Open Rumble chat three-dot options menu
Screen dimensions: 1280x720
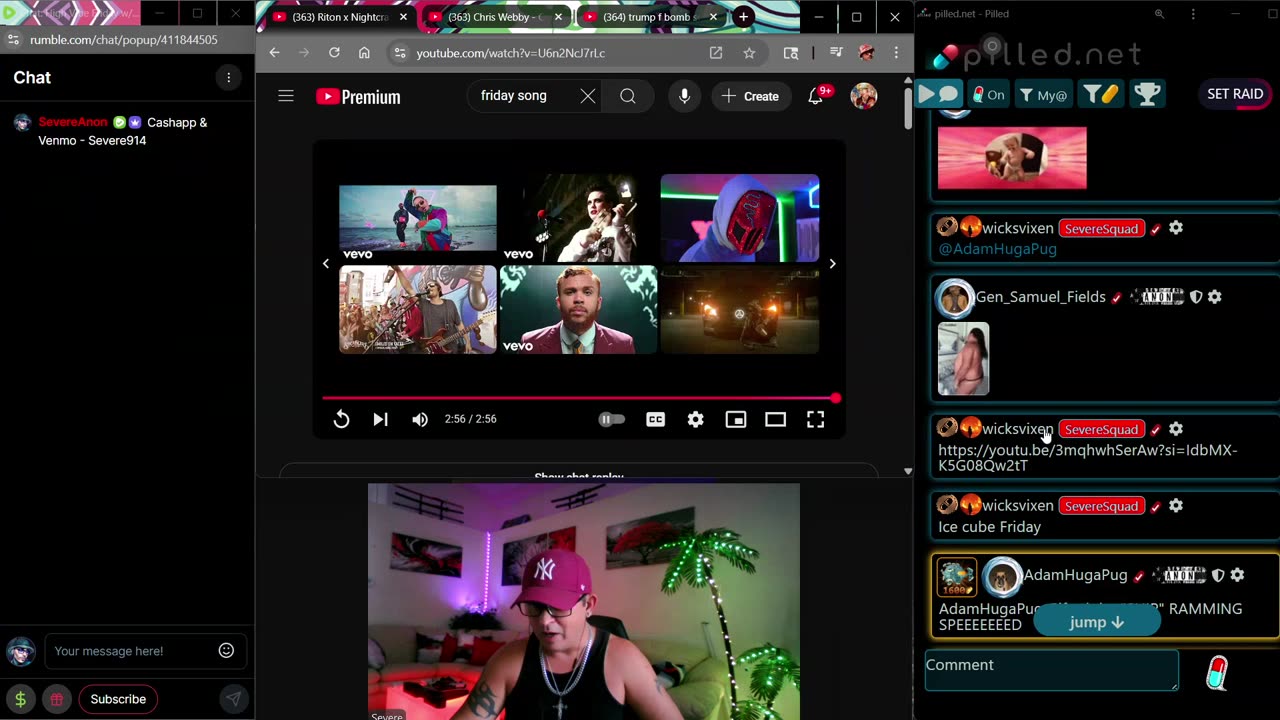tap(228, 77)
